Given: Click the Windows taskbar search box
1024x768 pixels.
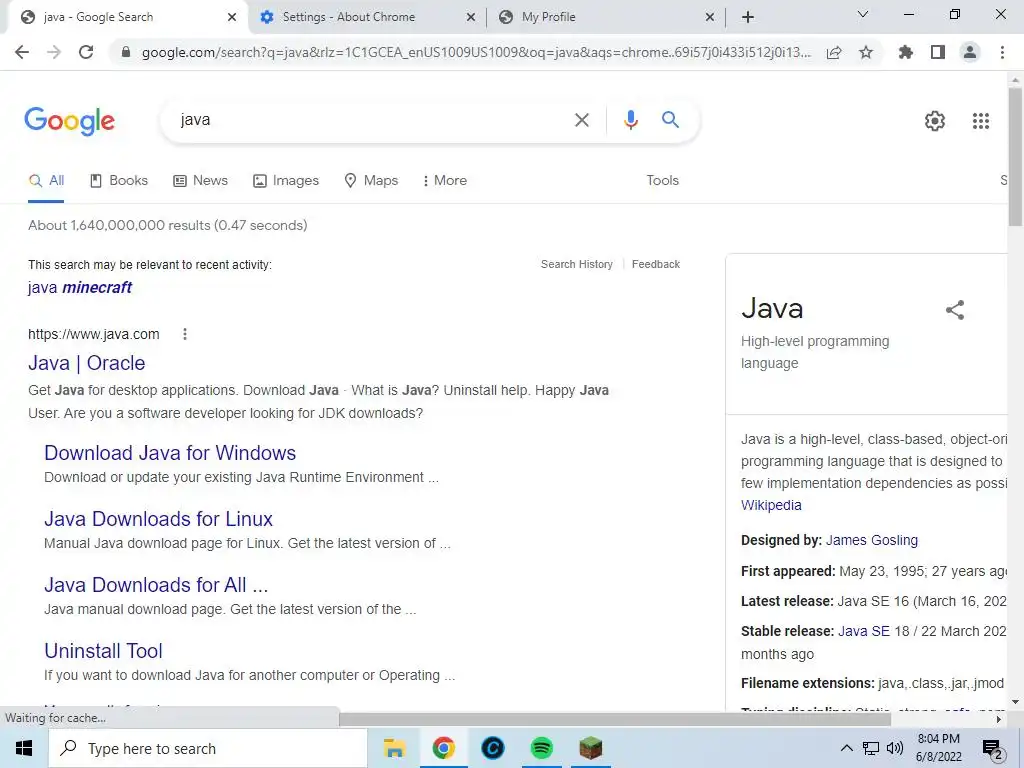Looking at the screenshot, I should (208, 748).
